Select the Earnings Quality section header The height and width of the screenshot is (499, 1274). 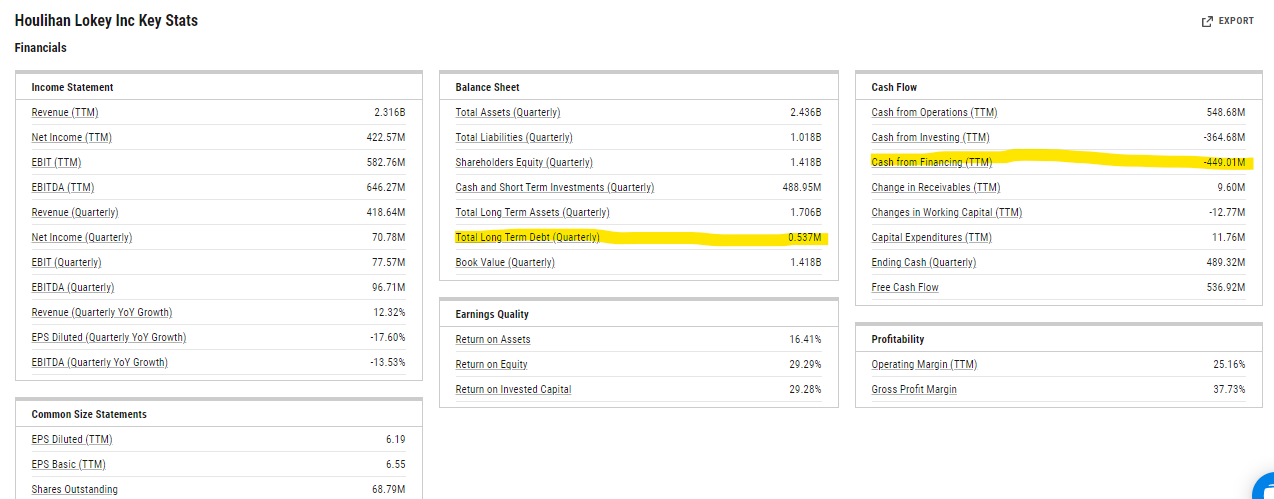492,314
